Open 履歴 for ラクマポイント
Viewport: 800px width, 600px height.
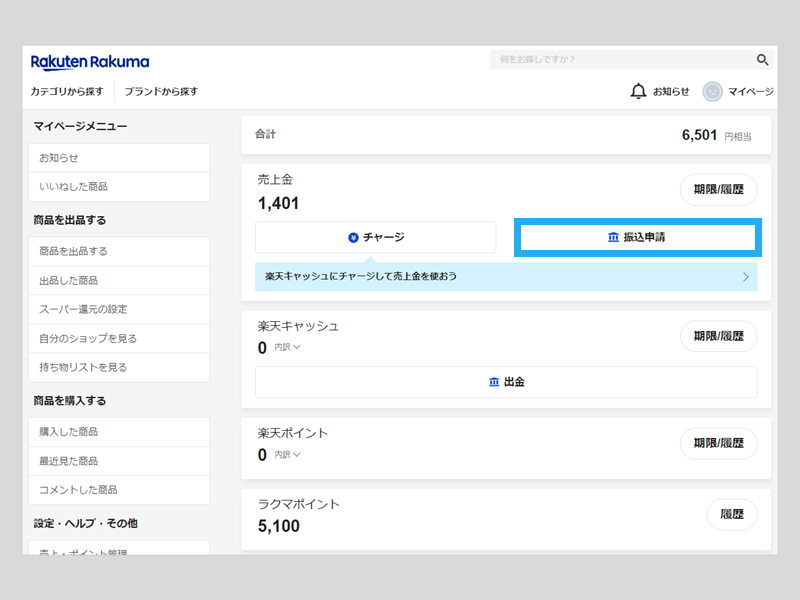pos(732,514)
